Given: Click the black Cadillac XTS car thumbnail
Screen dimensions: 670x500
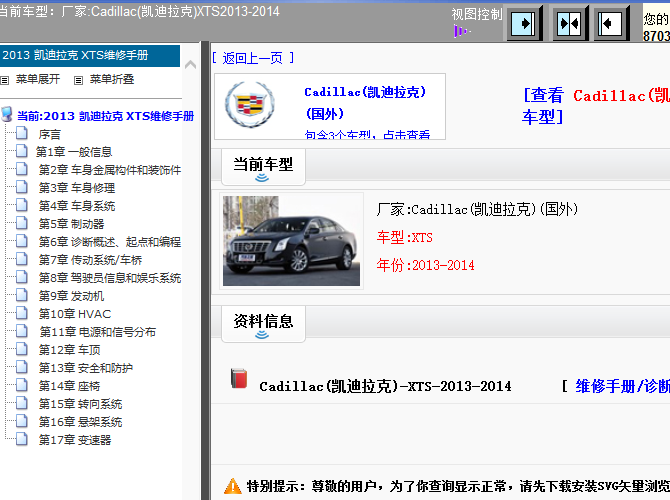Looking at the screenshot, I should 291,241.
